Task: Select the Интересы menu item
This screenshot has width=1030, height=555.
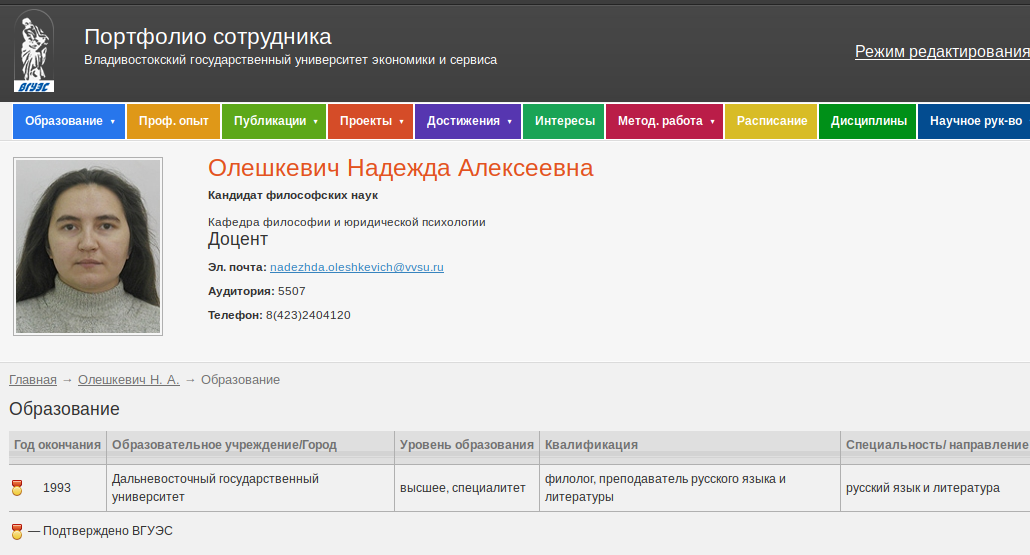Action: tap(564, 121)
